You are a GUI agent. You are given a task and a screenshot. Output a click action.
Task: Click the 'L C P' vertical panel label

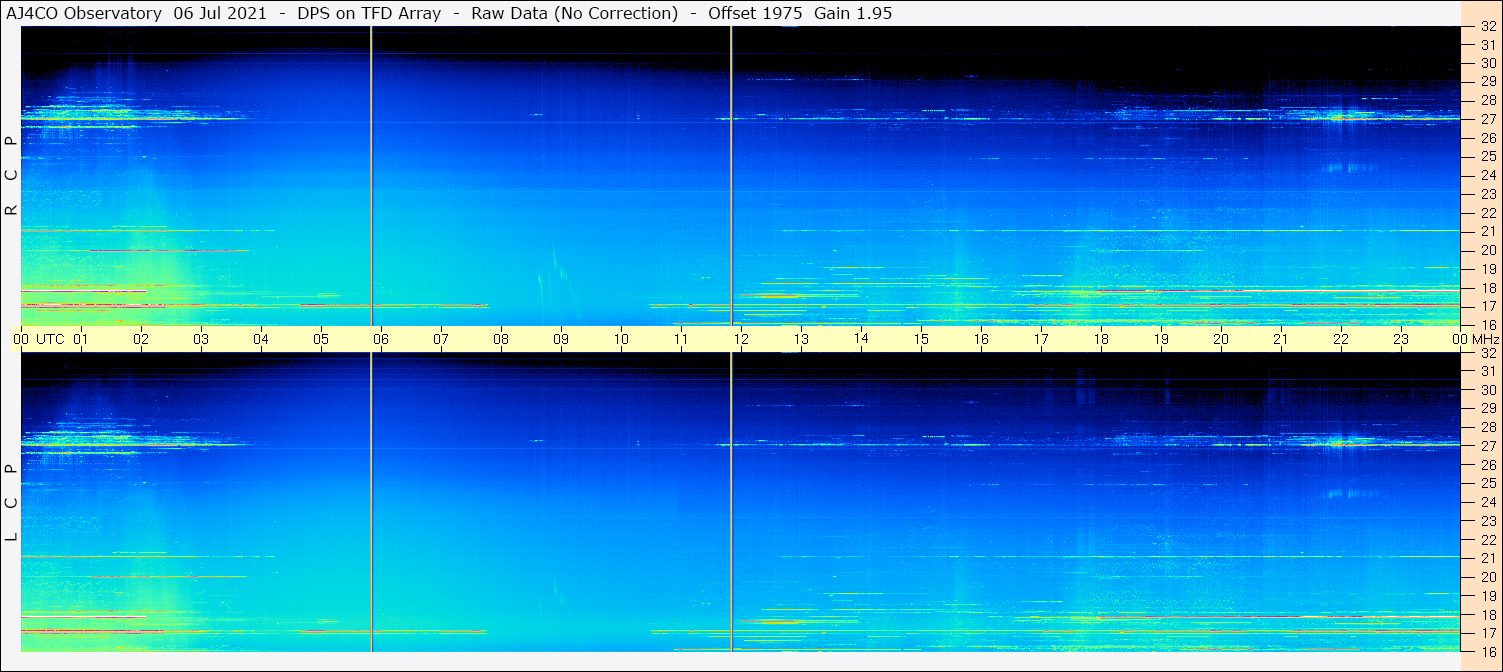click(11, 504)
